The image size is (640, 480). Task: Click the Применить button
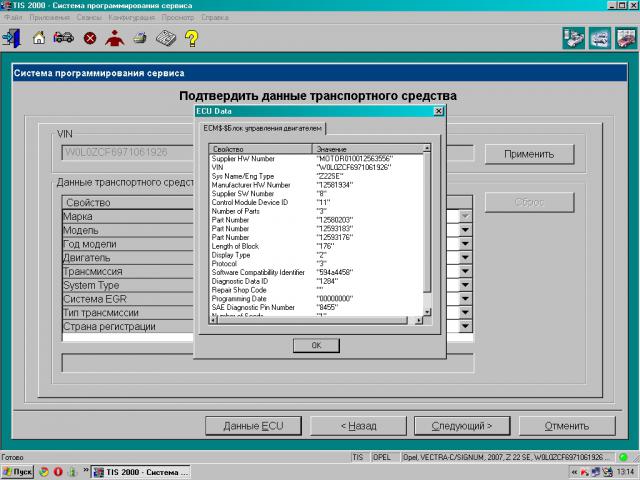(x=529, y=154)
